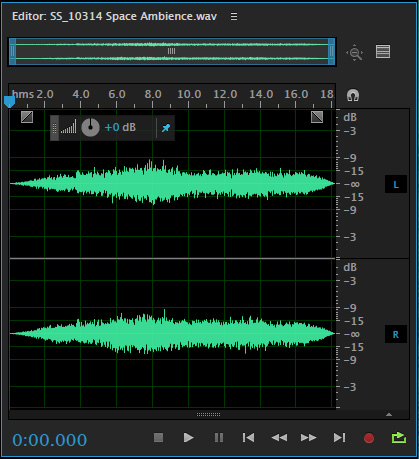The height and width of the screenshot is (459, 419).
Task: Click the left channel waveform
Action: tap(172, 183)
